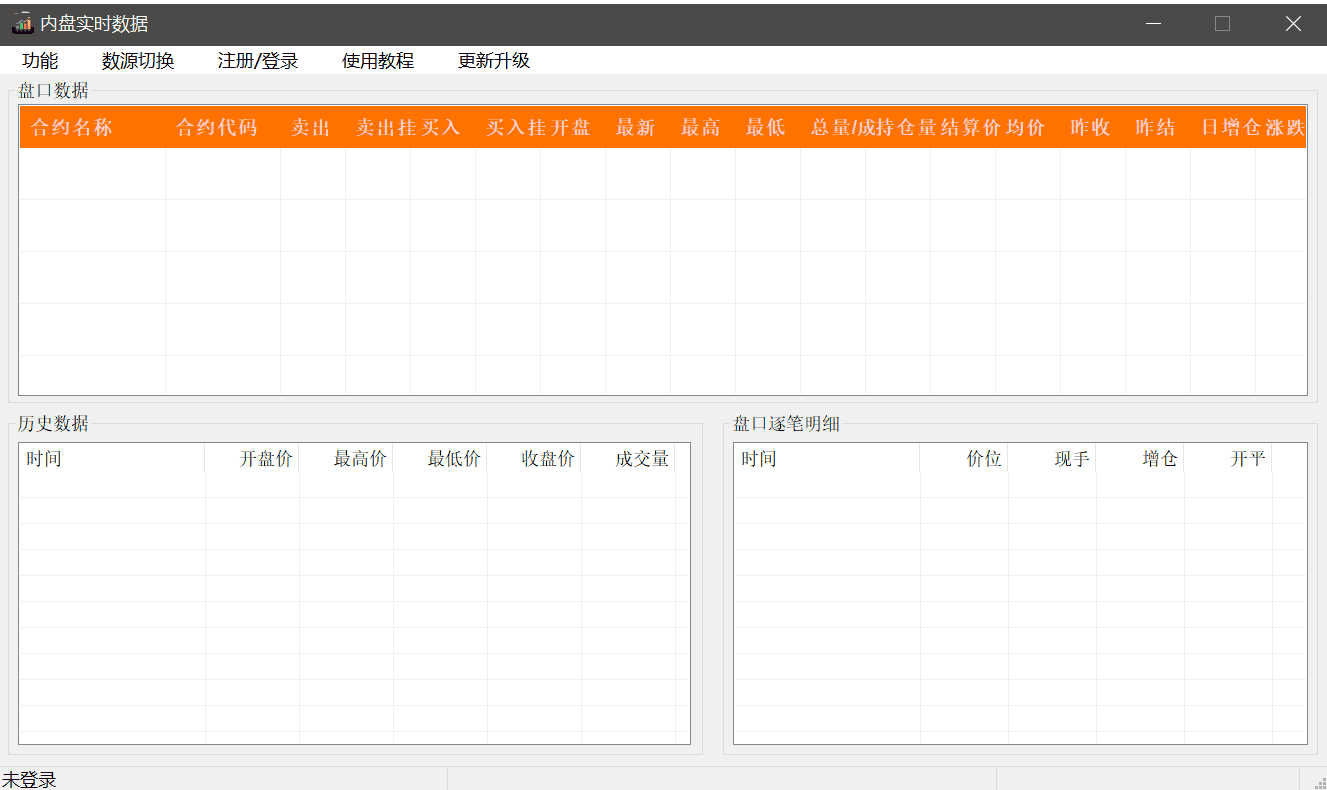The width and height of the screenshot is (1327, 790).
Task: Open the 更新升级 menu
Action: pyautogui.click(x=494, y=61)
